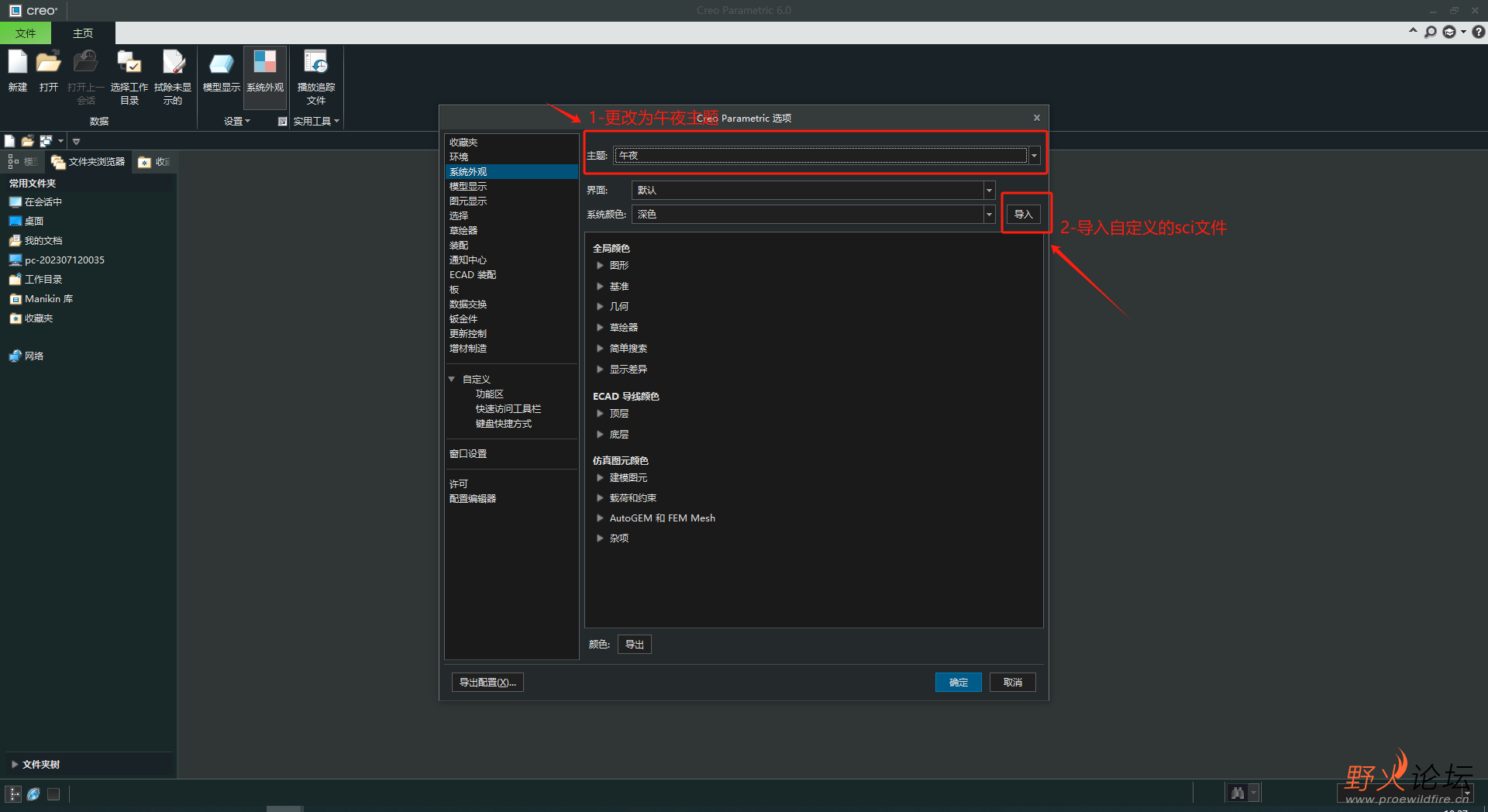This screenshot has width=1488, height=812.
Task: Click the 导出 color export button
Action: [635, 645]
